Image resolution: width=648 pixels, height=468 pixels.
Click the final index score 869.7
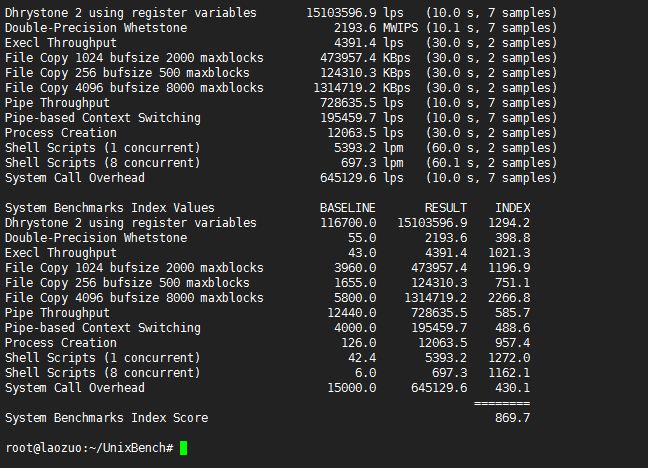click(x=512, y=418)
